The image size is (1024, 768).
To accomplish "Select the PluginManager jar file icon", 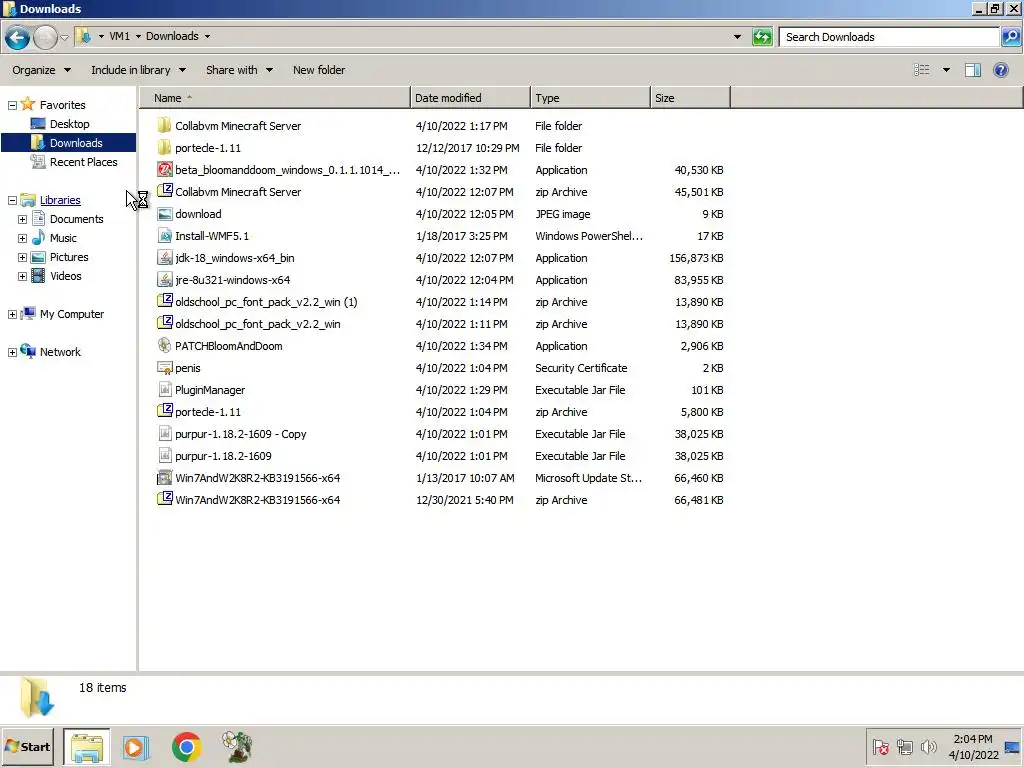I will tap(165, 390).
